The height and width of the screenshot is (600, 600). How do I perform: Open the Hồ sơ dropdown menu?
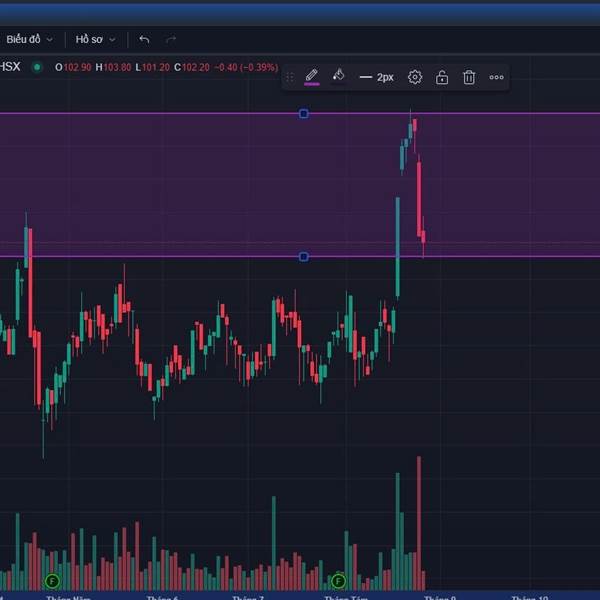95,39
